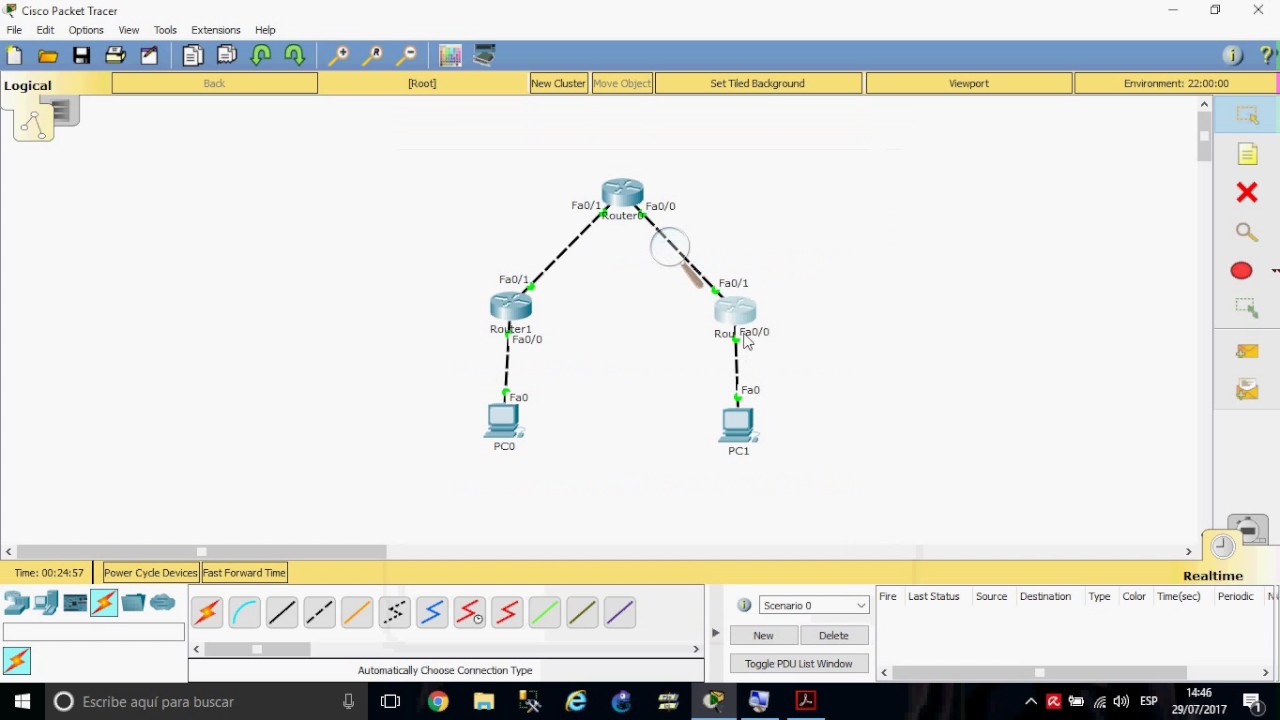Choose the copper straight-through cable
The width and height of the screenshot is (1280, 720).
[282, 612]
